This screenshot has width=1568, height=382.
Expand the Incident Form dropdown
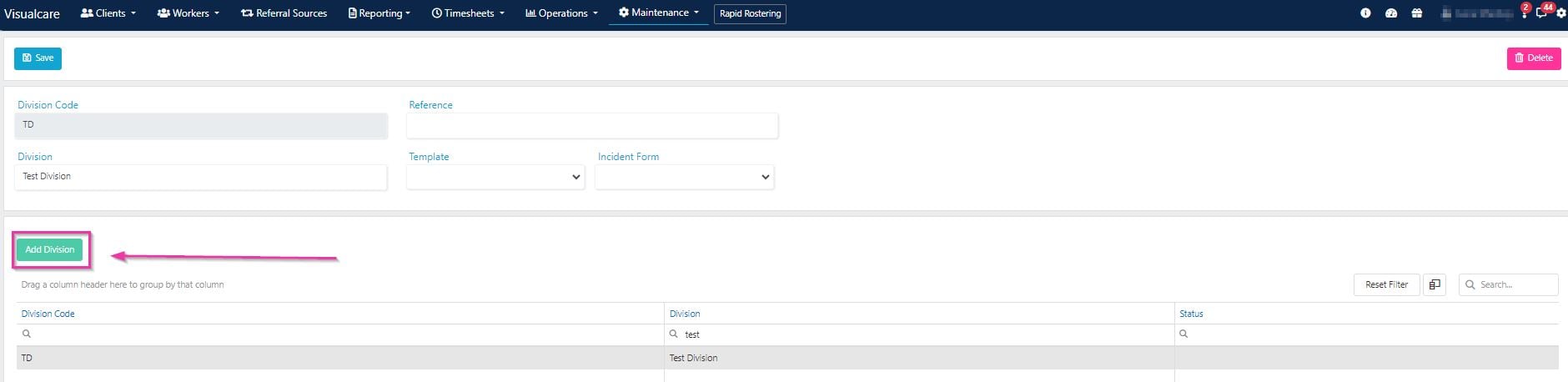click(x=684, y=177)
